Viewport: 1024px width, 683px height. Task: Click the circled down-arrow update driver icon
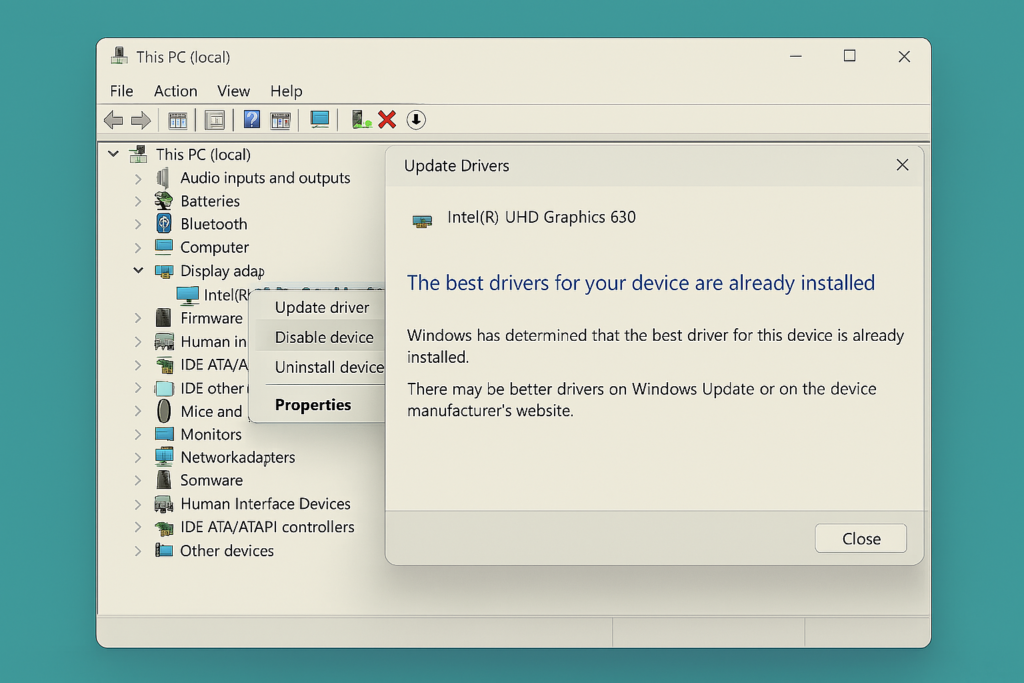pyautogui.click(x=416, y=119)
